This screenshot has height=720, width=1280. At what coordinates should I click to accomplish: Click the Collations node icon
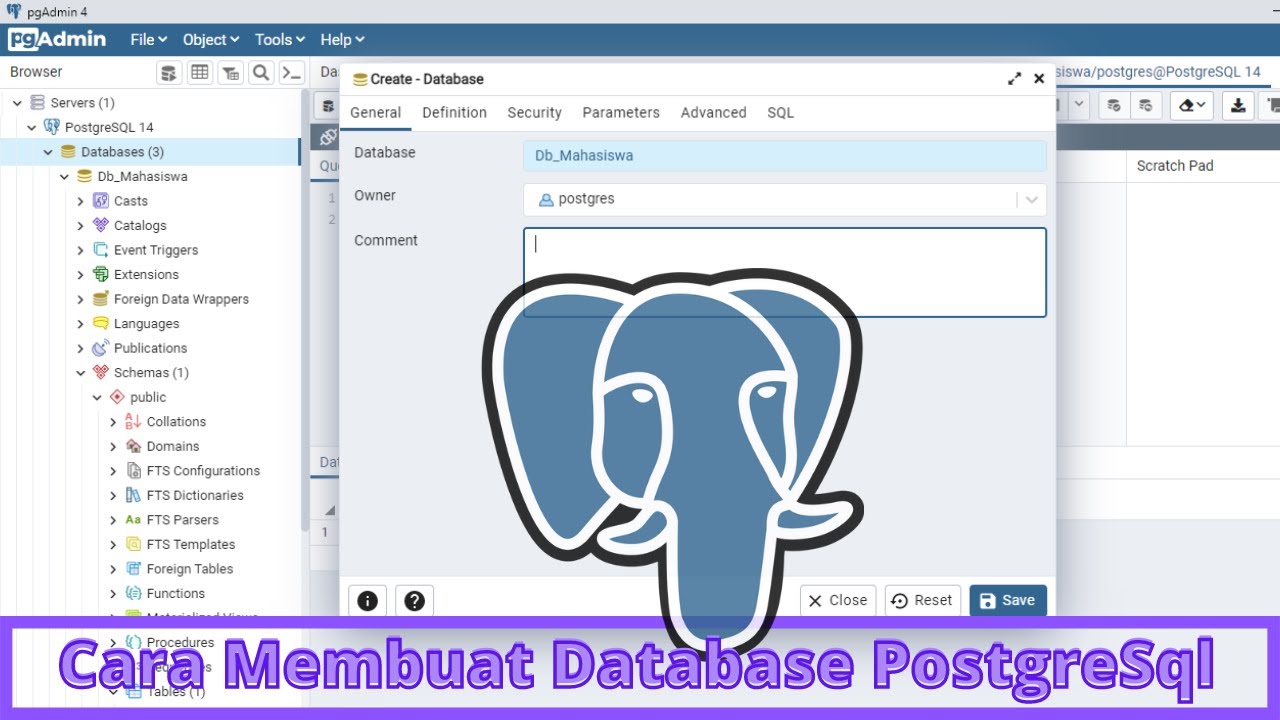coord(133,421)
